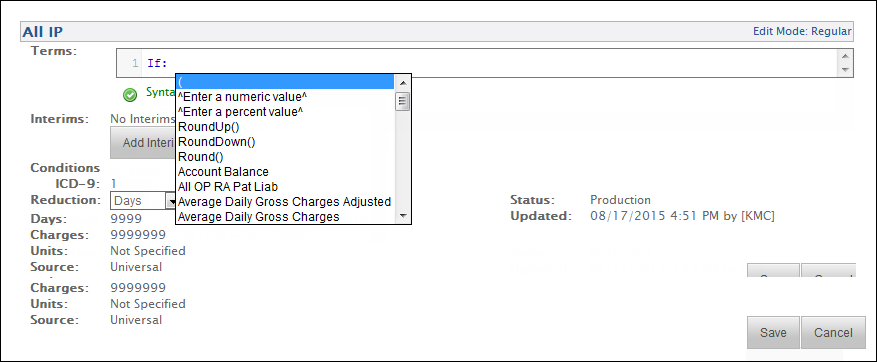This screenshot has width=877, height=362.
Task: Select Average Daily Gross Charges entry
Action: pyautogui.click(x=285, y=217)
